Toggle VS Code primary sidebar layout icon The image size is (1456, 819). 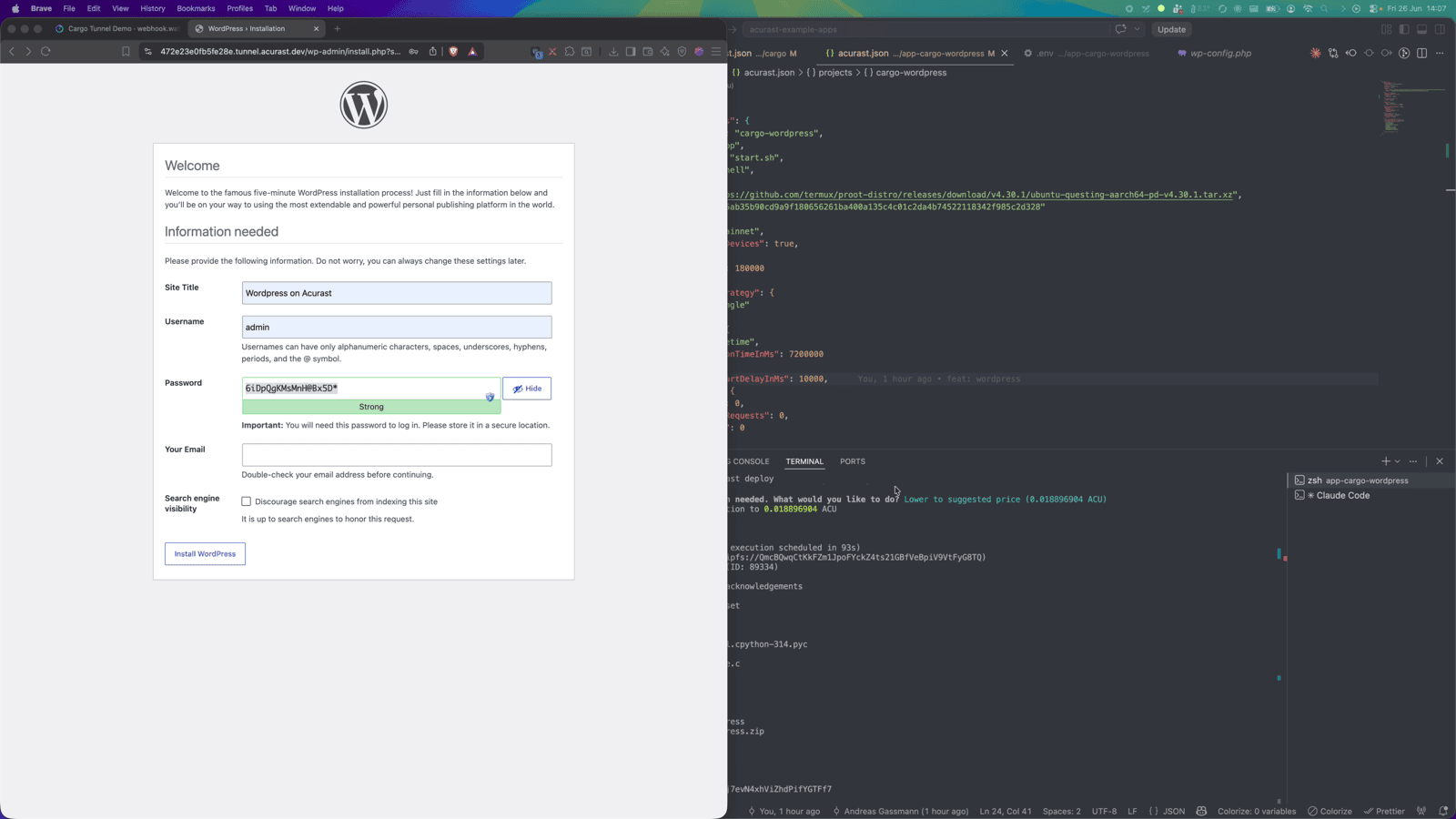coord(1404,29)
